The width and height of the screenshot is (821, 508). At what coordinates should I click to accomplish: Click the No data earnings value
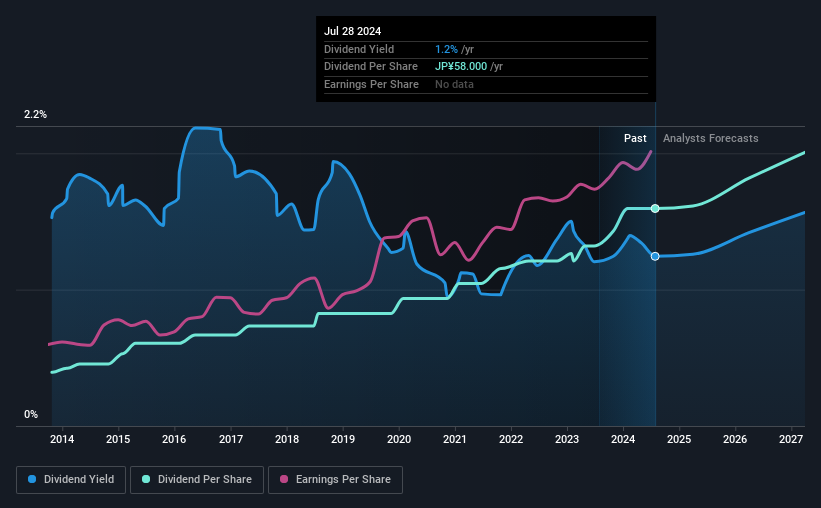point(454,84)
